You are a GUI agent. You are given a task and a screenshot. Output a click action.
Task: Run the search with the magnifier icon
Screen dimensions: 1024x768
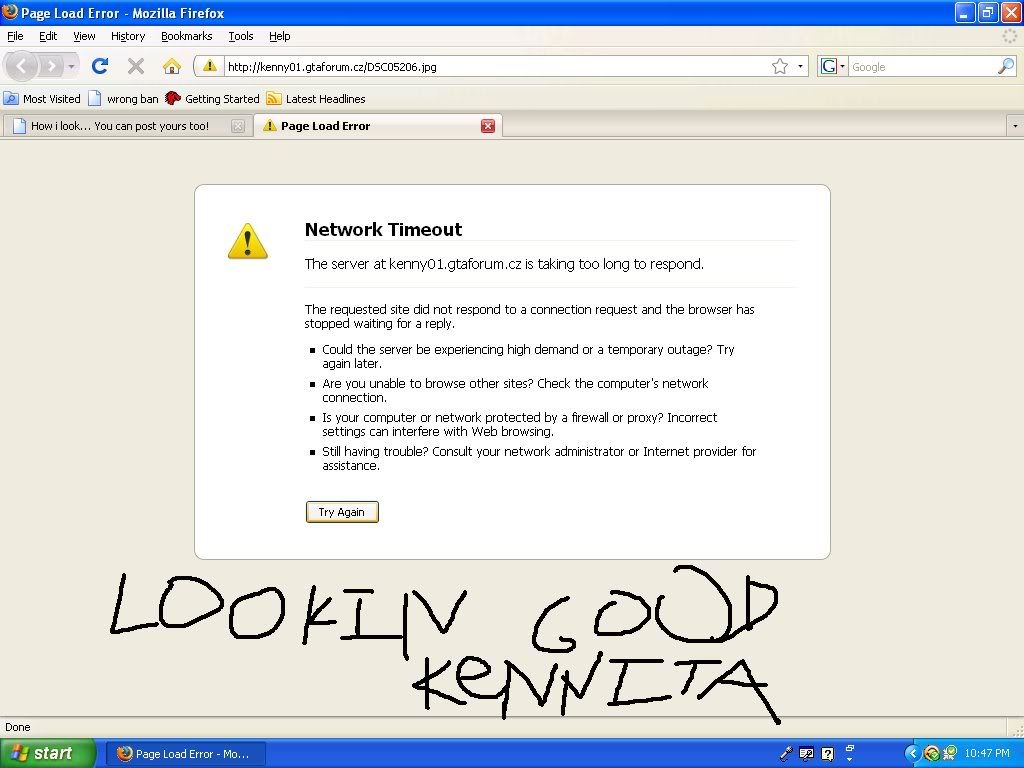pos(1006,66)
